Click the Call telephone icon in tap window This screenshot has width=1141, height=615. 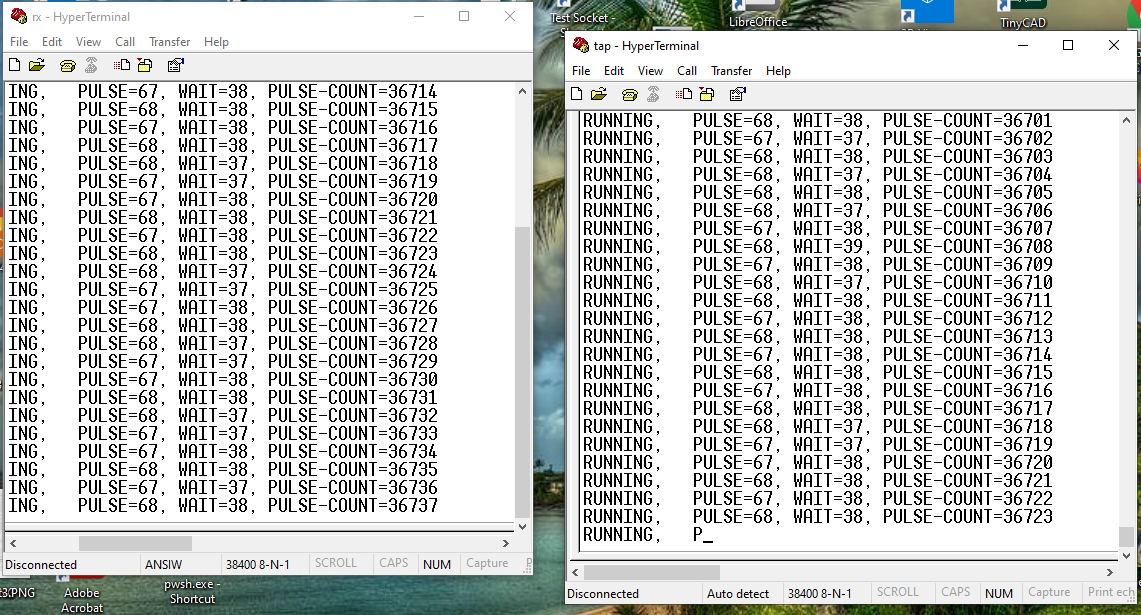[629, 94]
